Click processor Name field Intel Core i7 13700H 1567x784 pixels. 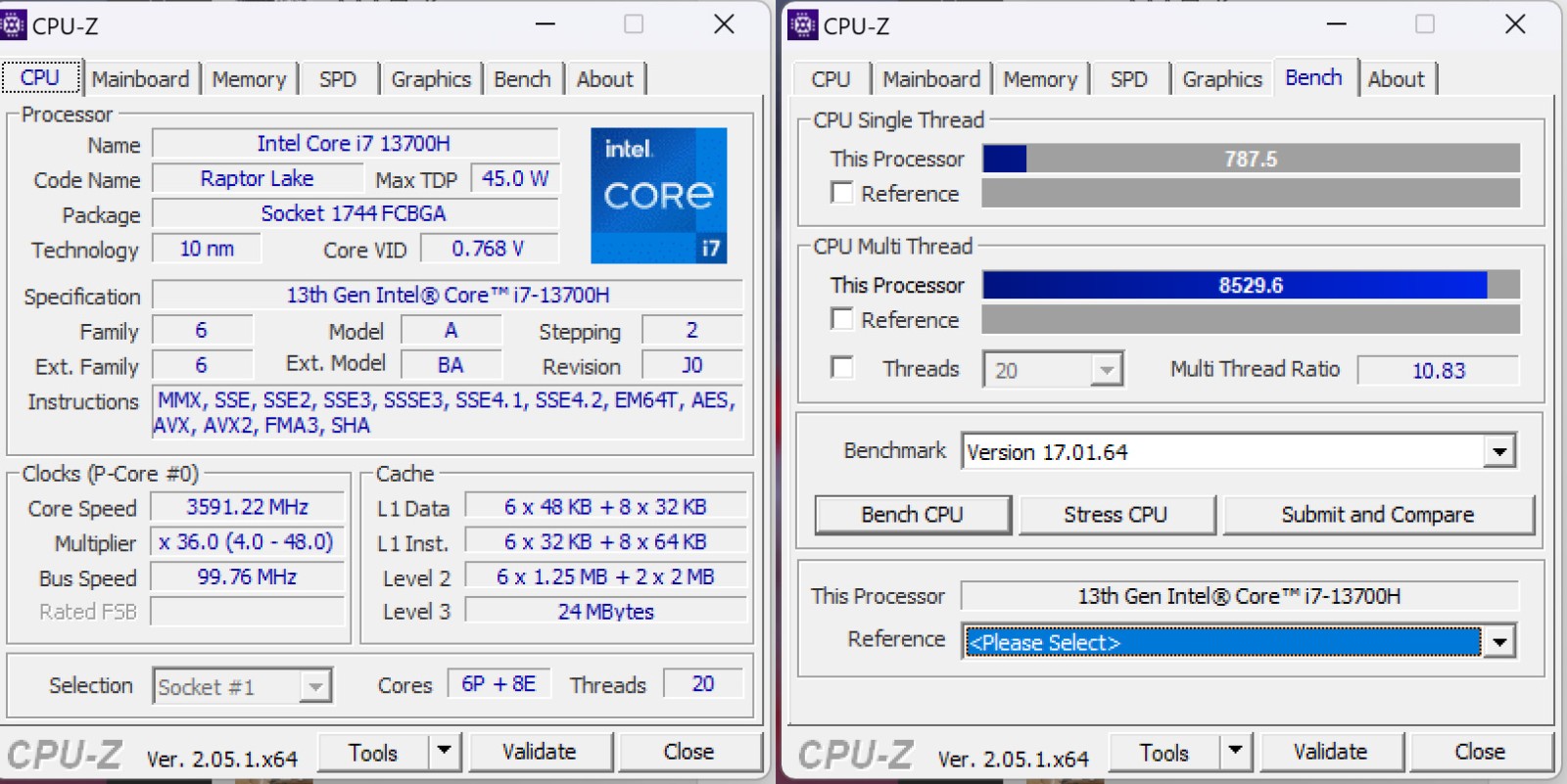click(x=355, y=144)
